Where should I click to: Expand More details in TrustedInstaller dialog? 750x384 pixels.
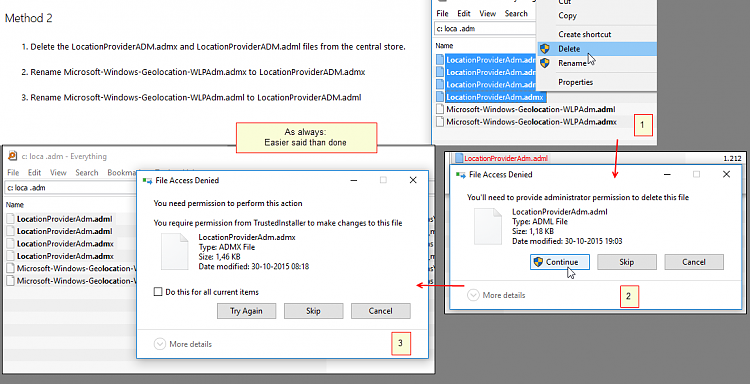pyautogui.click(x=183, y=344)
